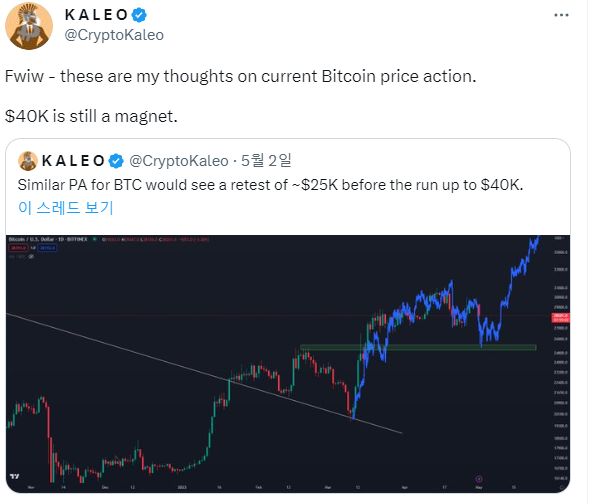Click KALEO's large profile avatar
The image size is (606, 504).
31,25
